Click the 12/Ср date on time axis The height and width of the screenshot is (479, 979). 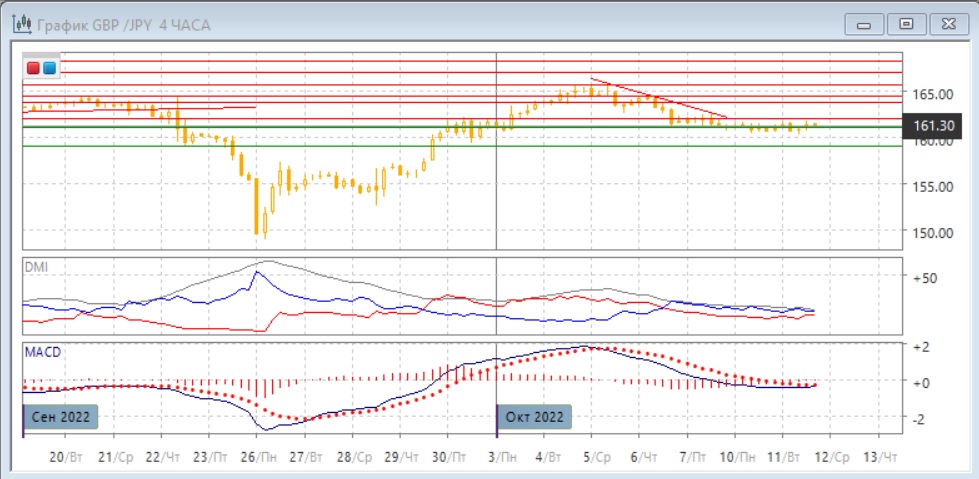[x=832, y=457]
